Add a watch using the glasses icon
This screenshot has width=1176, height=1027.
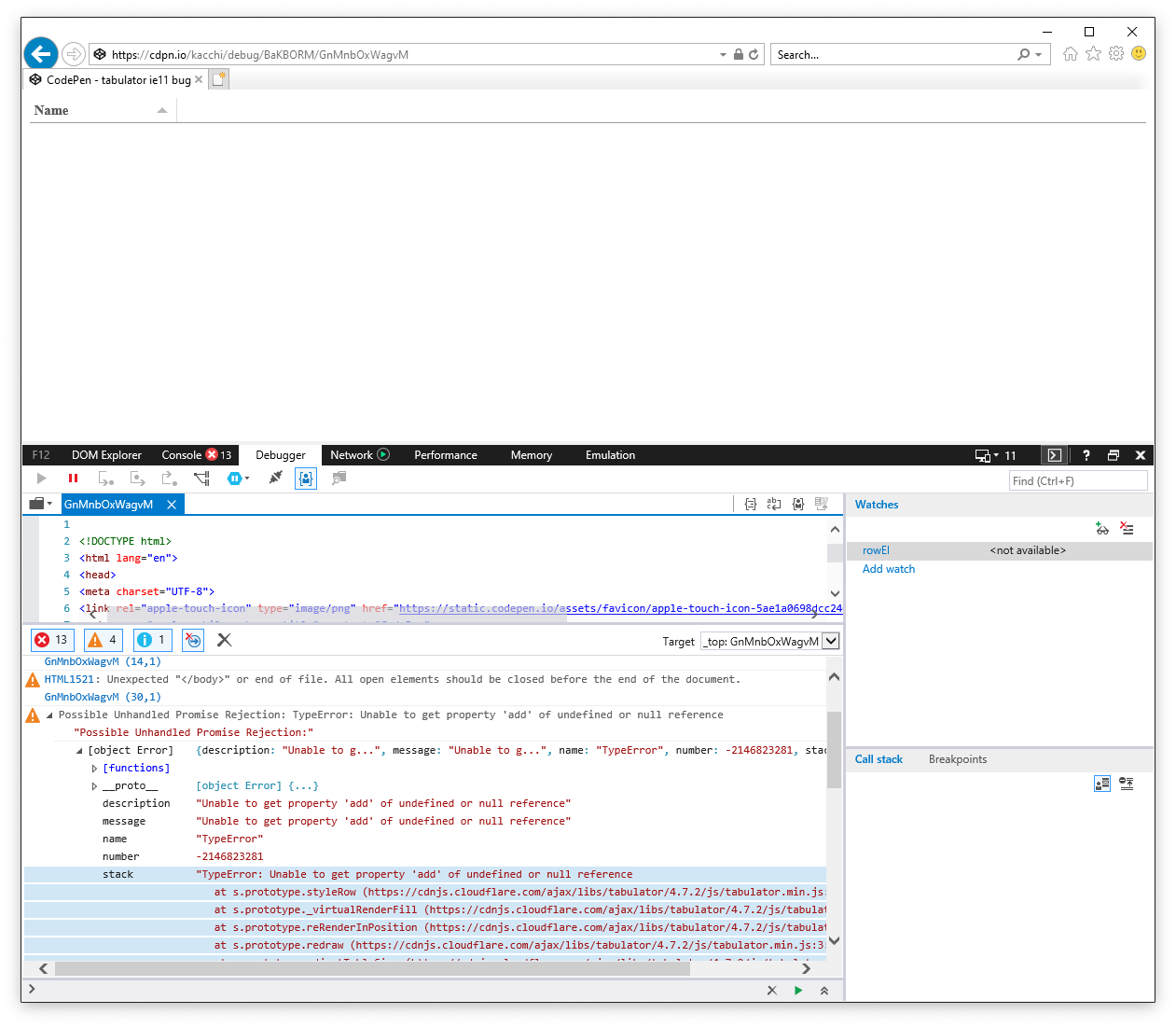point(1102,528)
